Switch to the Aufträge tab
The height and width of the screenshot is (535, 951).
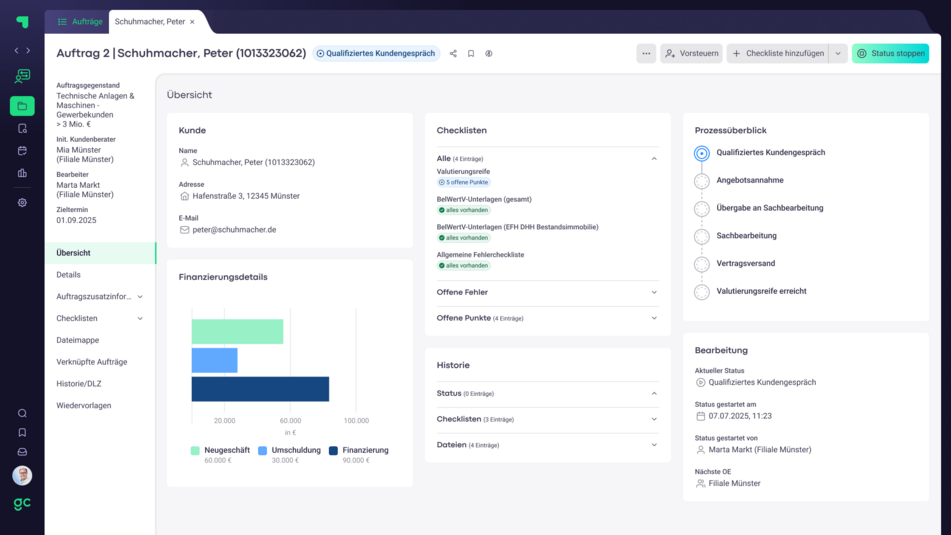click(79, 21)
